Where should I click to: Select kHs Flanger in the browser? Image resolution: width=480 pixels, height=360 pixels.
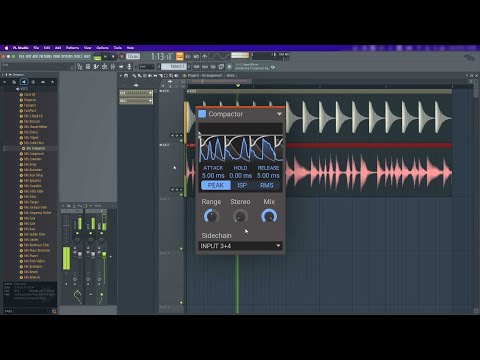coord(29,202)
